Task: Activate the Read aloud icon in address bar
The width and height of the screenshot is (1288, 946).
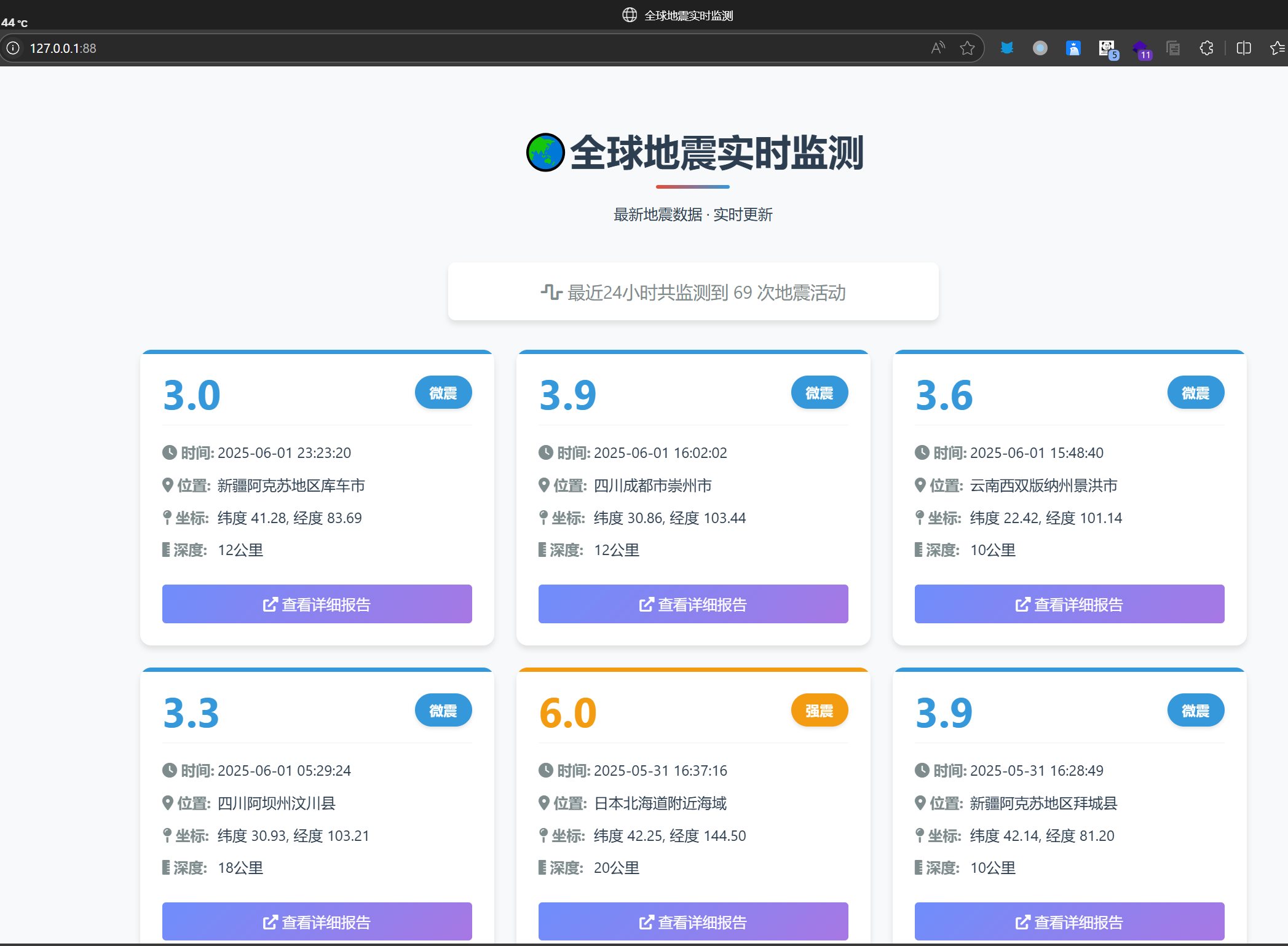Action: point(937,48)
